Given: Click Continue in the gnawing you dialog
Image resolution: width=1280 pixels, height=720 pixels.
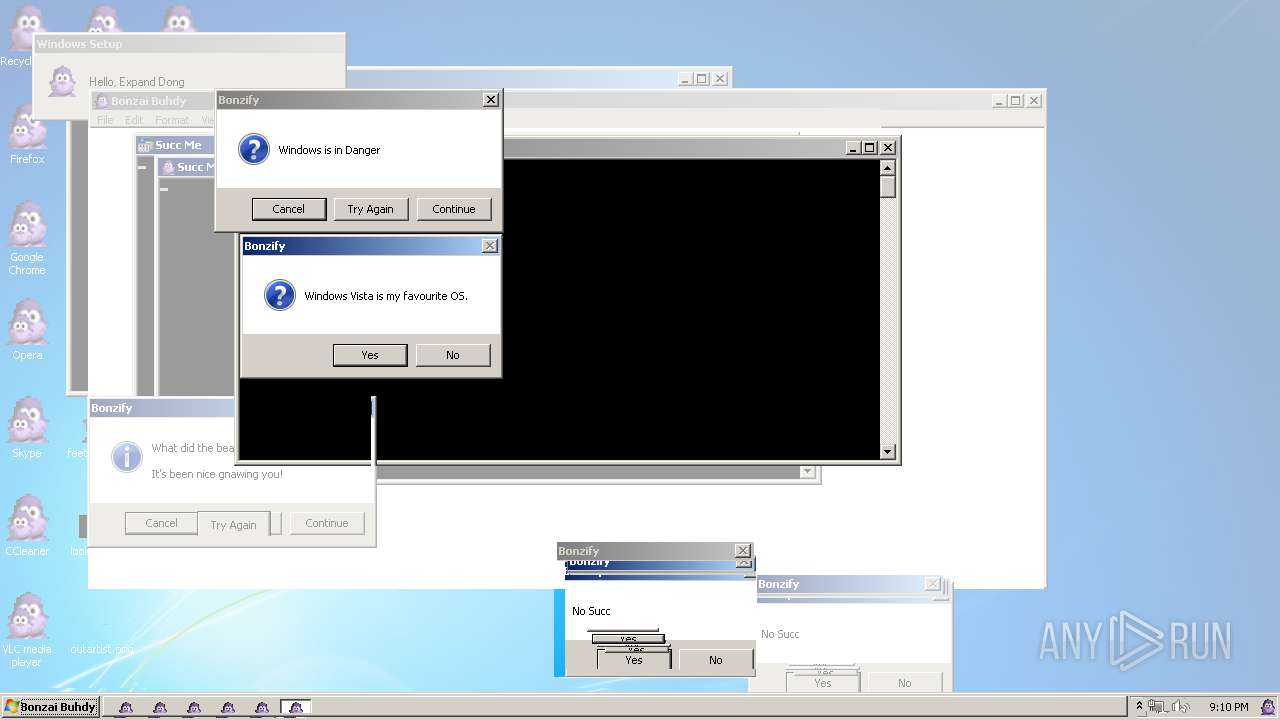Looking at the screenshot, I should click(x=327, y=523).
